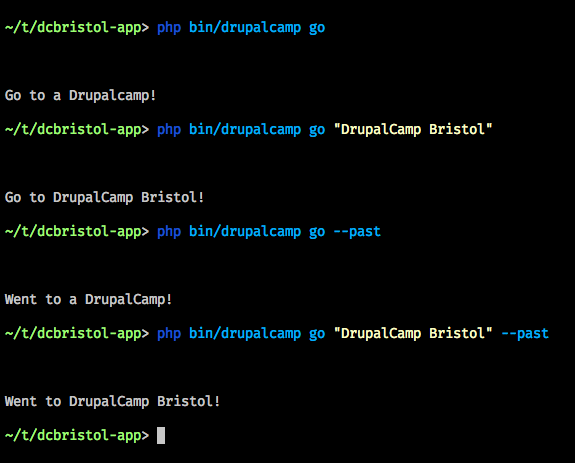Click the '--past' option in the third command
575x463 pixels.
[x=357, y=232]
